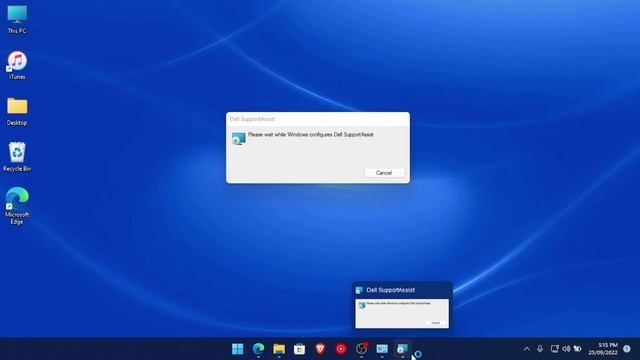The height and width of the screenshot is (360, 640).
Task: Open network settings from the tray
Action: [x=554, y=349]
